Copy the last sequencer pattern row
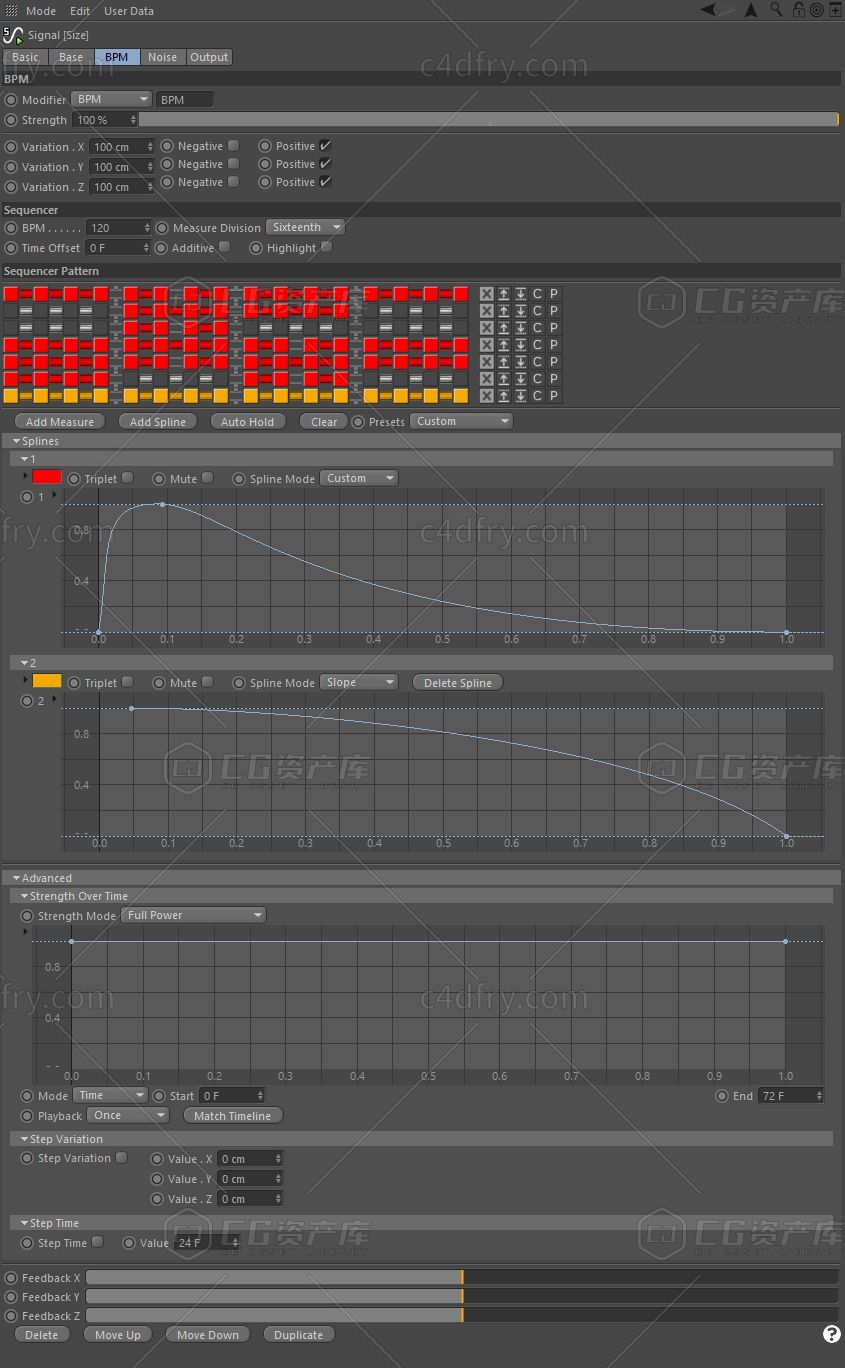 [537, 396]
